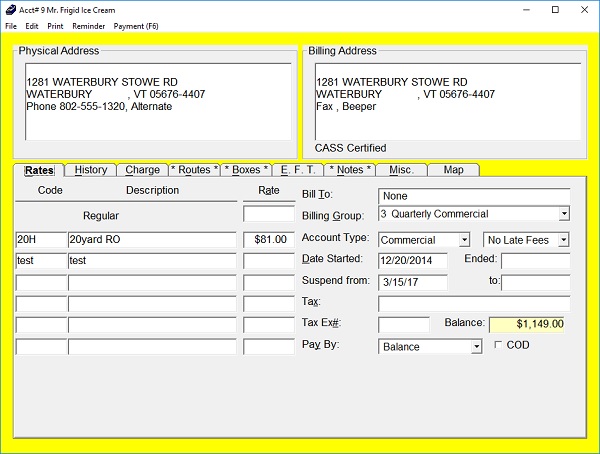Click the Print menu
600x454 pixels.
point(56,25)
